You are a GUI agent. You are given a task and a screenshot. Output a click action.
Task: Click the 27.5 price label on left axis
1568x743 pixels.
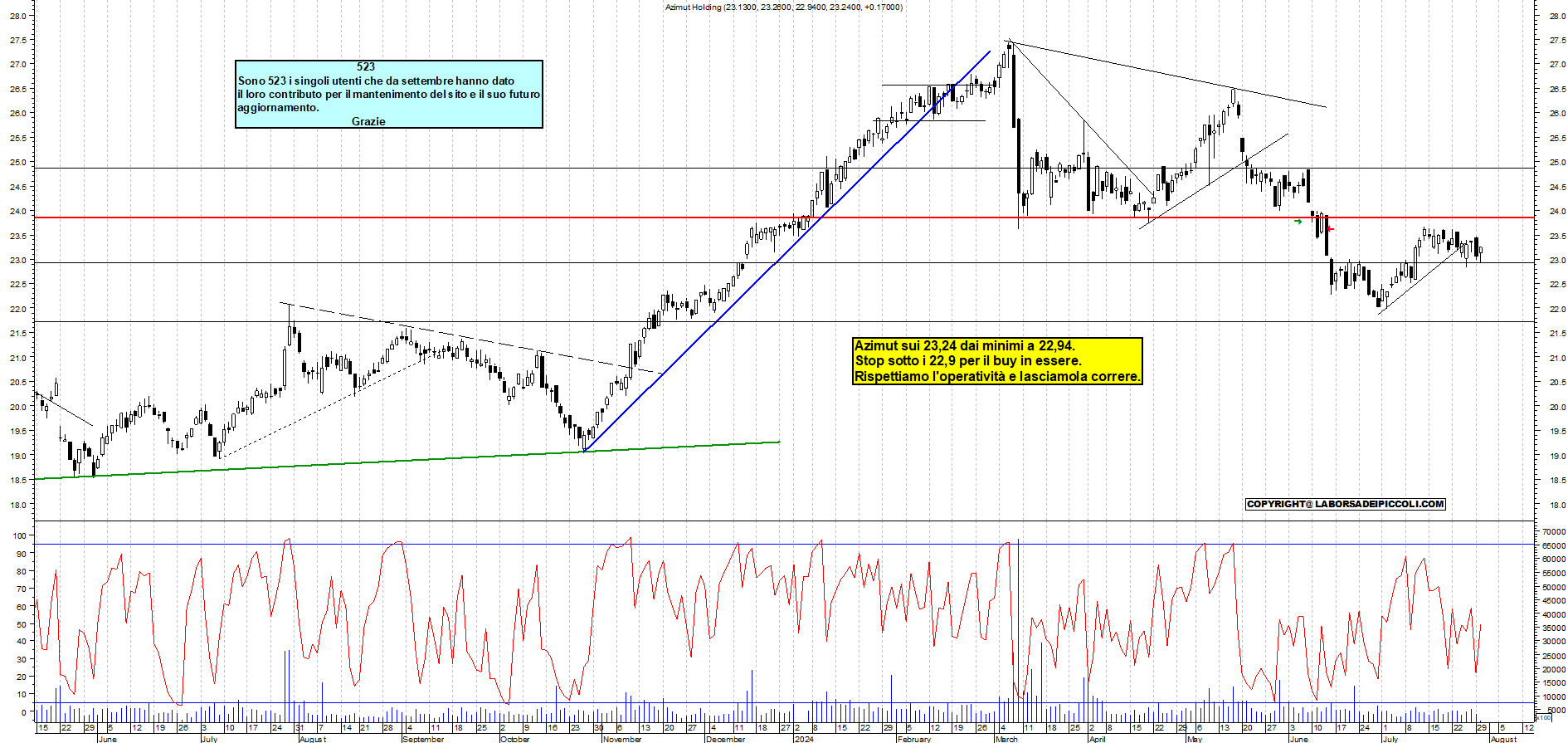pyautogui.click(x=17, y=40)
